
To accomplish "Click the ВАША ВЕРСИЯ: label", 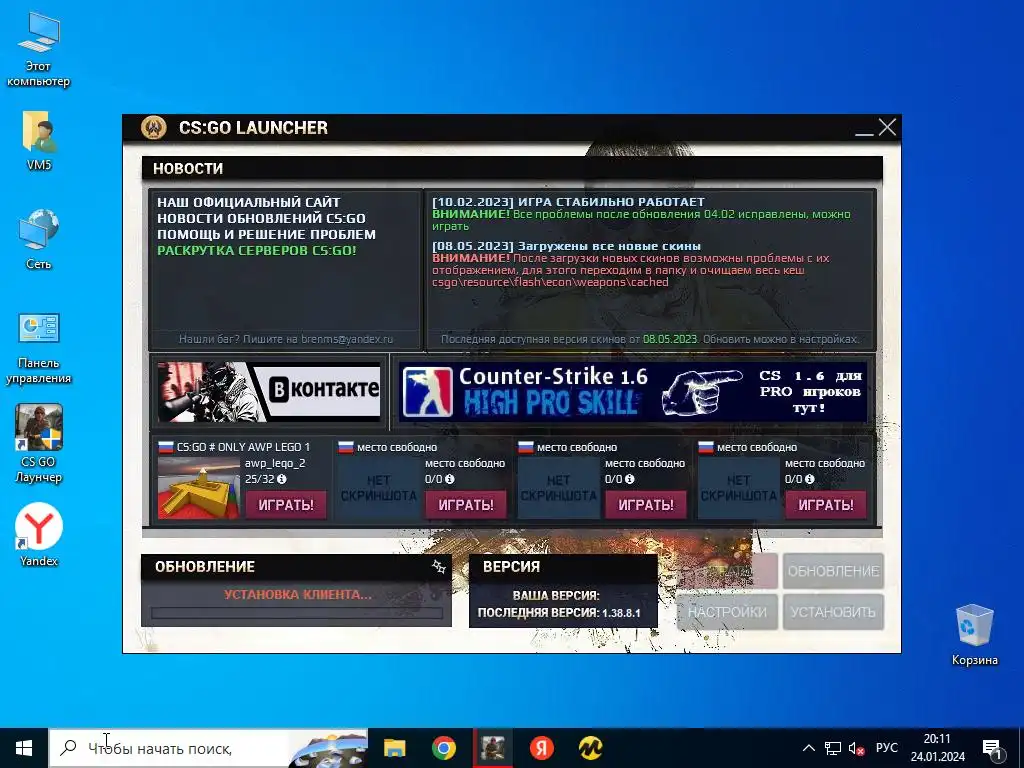I will (556, 596).
